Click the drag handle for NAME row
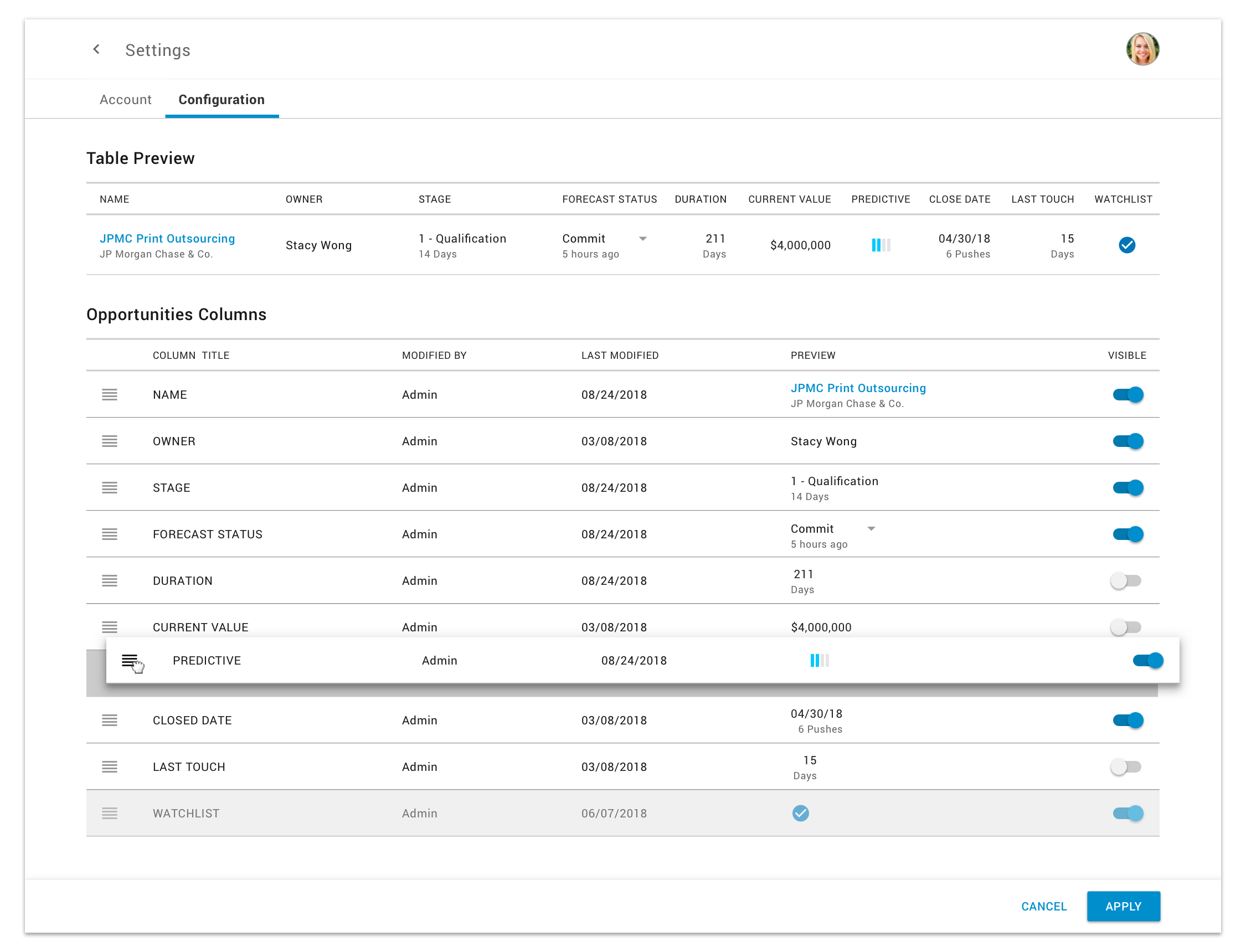The image size is (1246, 952). (109, 394)
